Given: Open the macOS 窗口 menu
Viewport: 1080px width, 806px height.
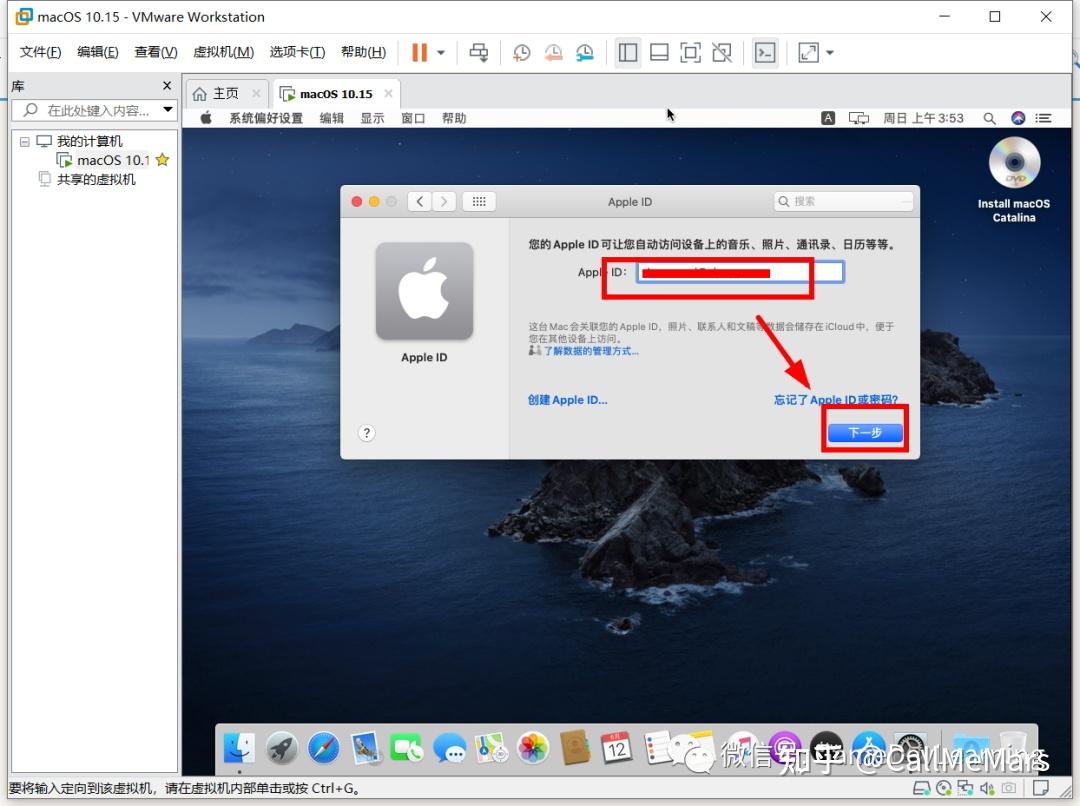Looking at the screenshot, I should [413, 118].
